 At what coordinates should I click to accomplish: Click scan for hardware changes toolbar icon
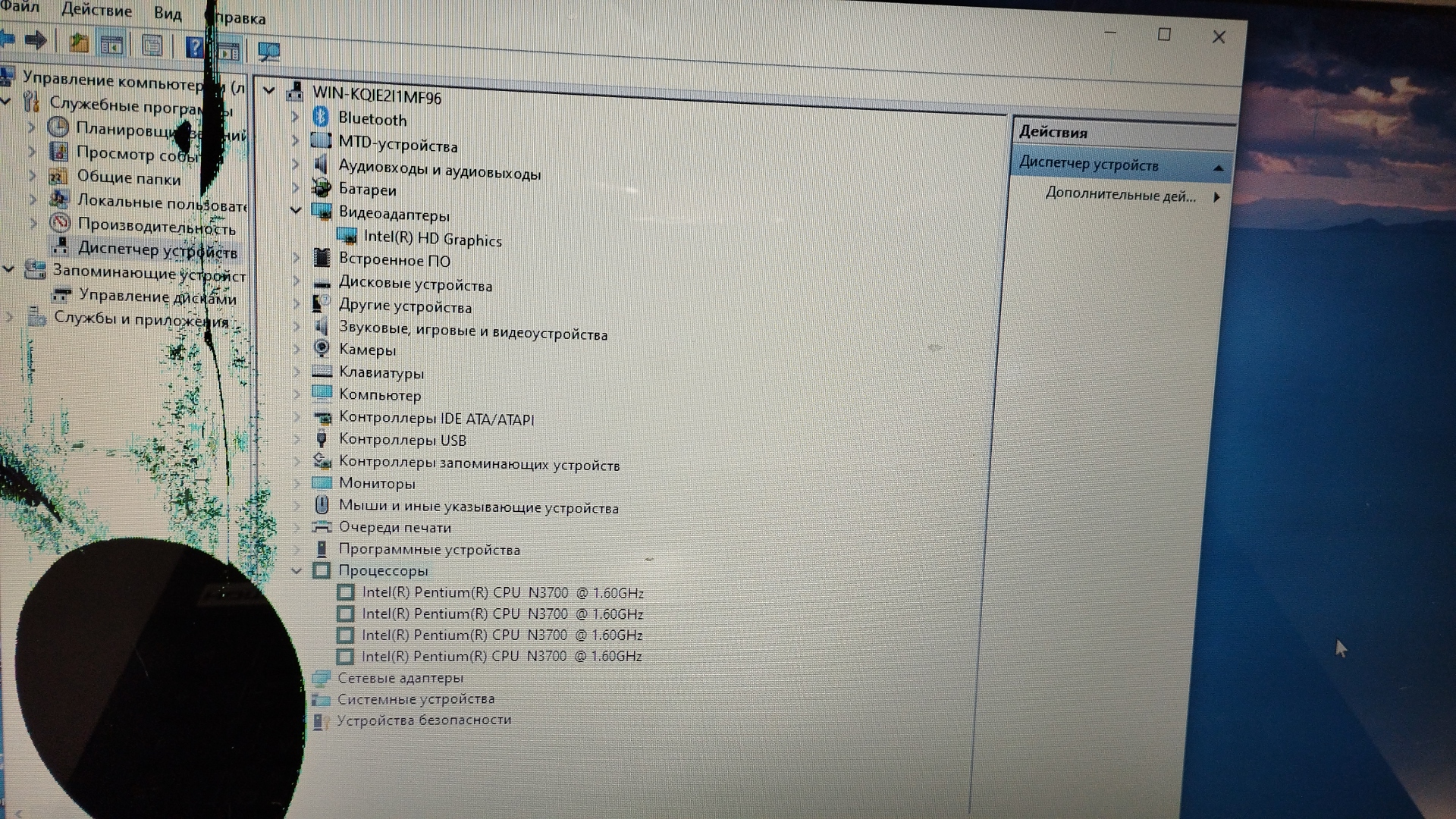[268, 52]
